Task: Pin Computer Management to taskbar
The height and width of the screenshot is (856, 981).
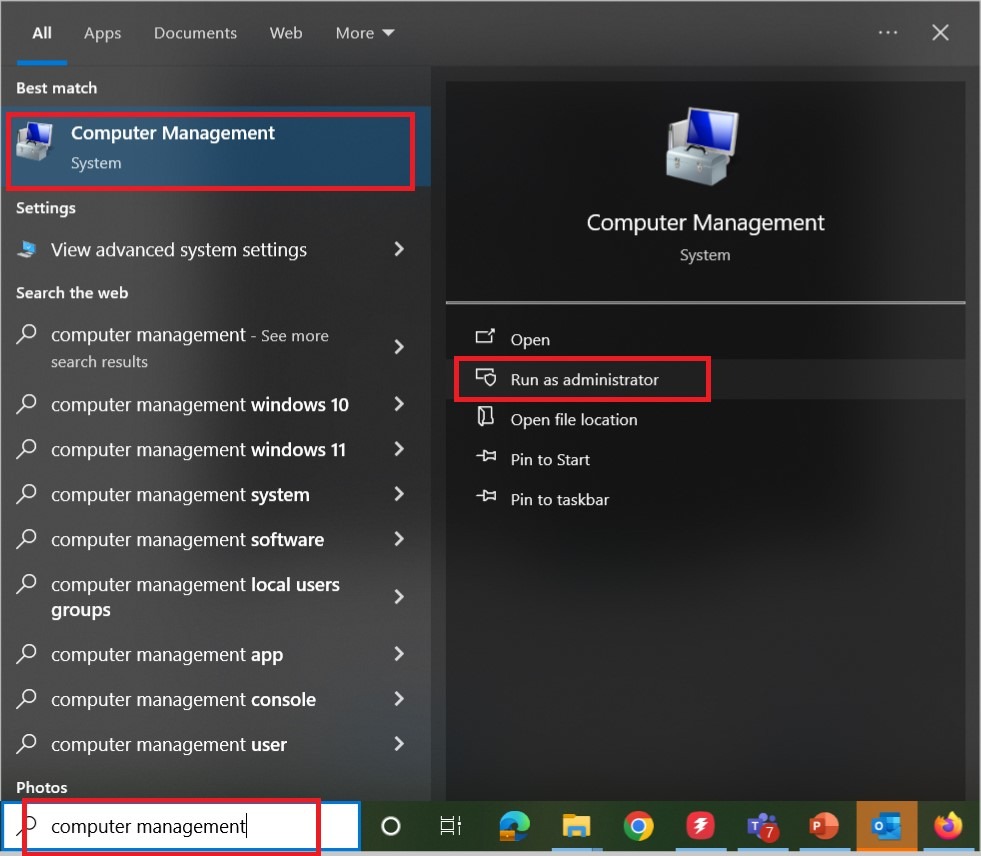Action: click(559, 500)
